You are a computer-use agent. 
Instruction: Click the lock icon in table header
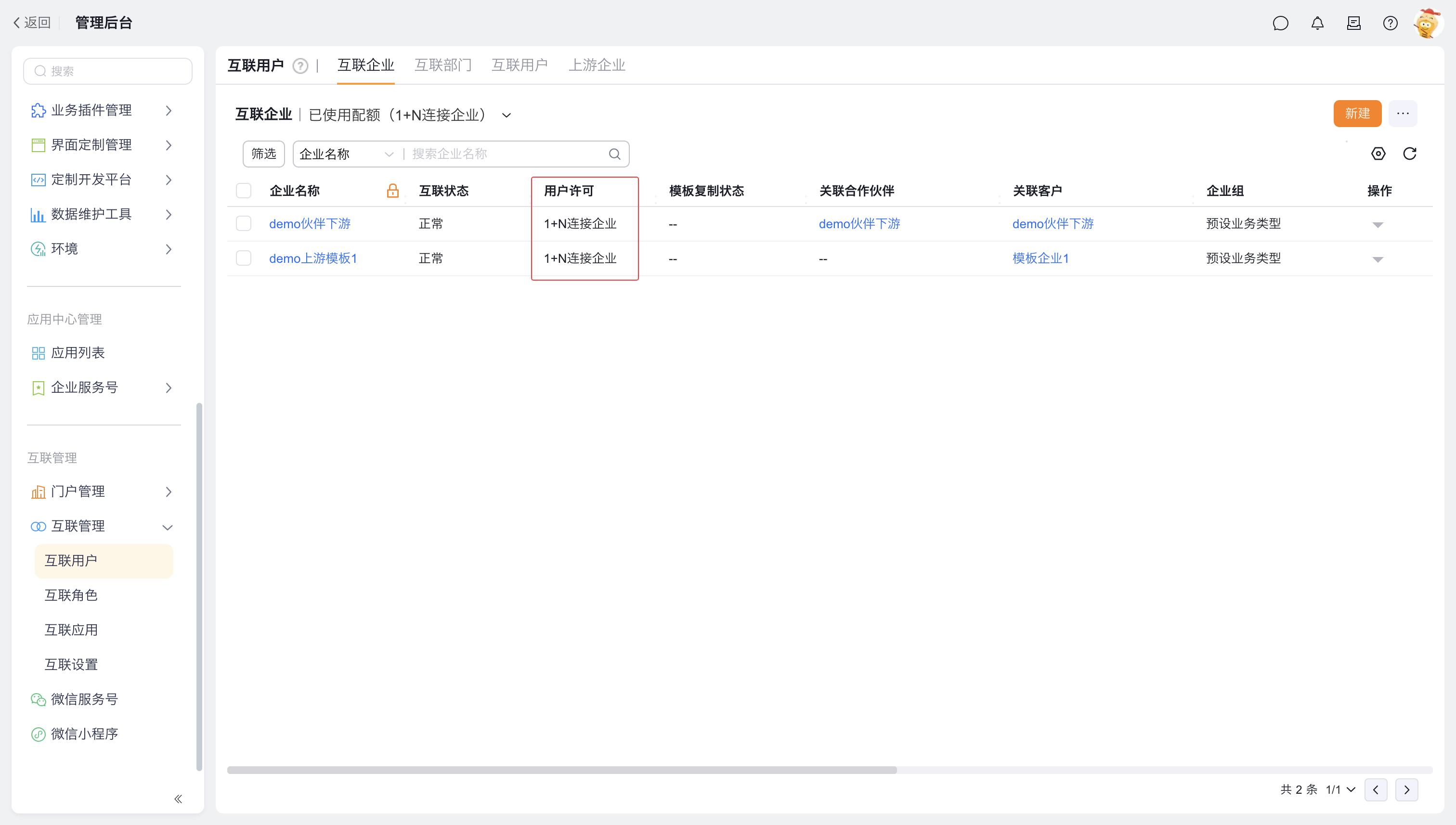tap(392, 191)
